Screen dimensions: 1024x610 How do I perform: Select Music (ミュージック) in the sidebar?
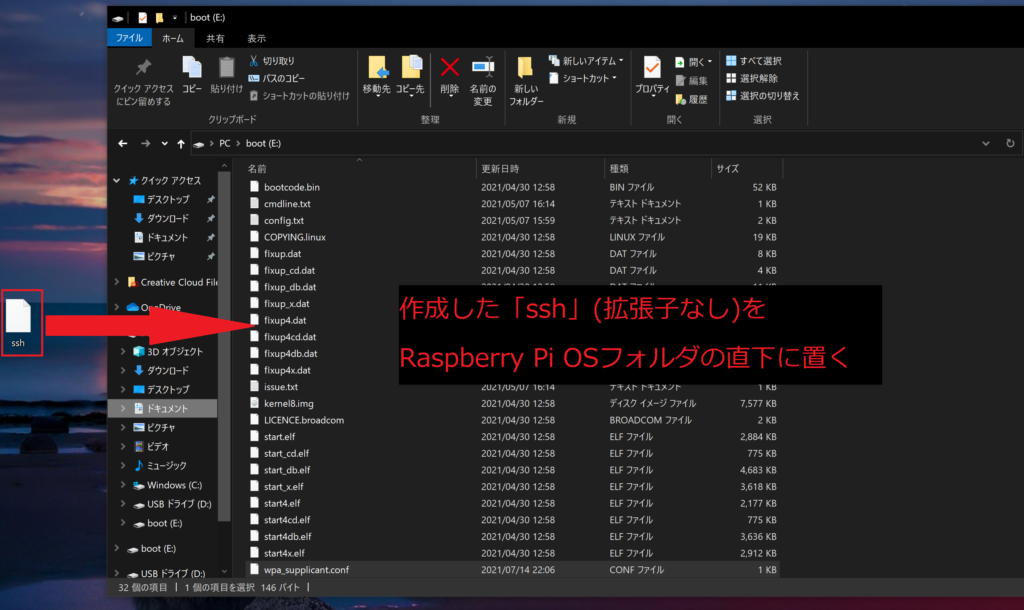point(160,466)
